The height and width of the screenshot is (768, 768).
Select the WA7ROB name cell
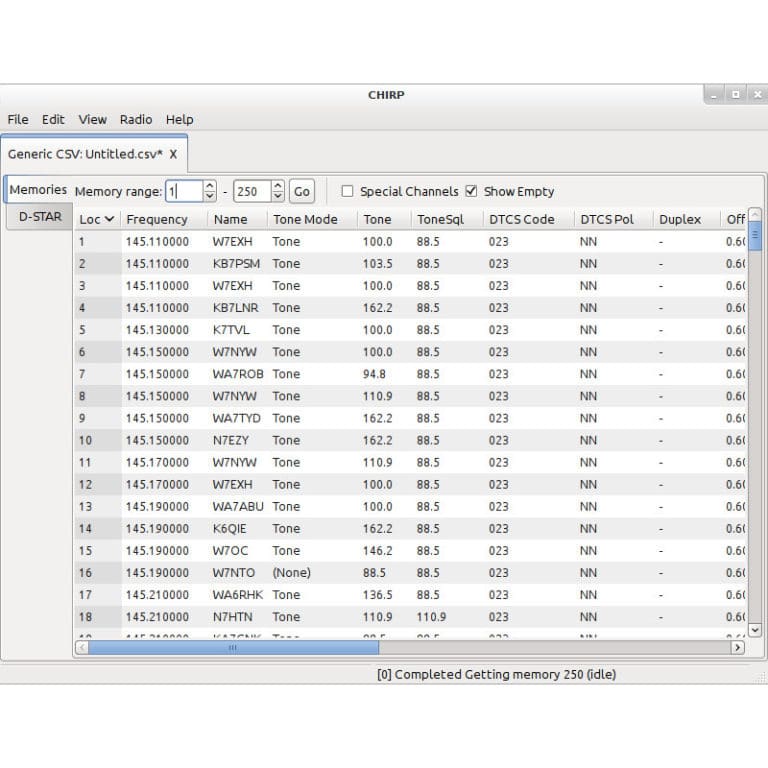238,374
